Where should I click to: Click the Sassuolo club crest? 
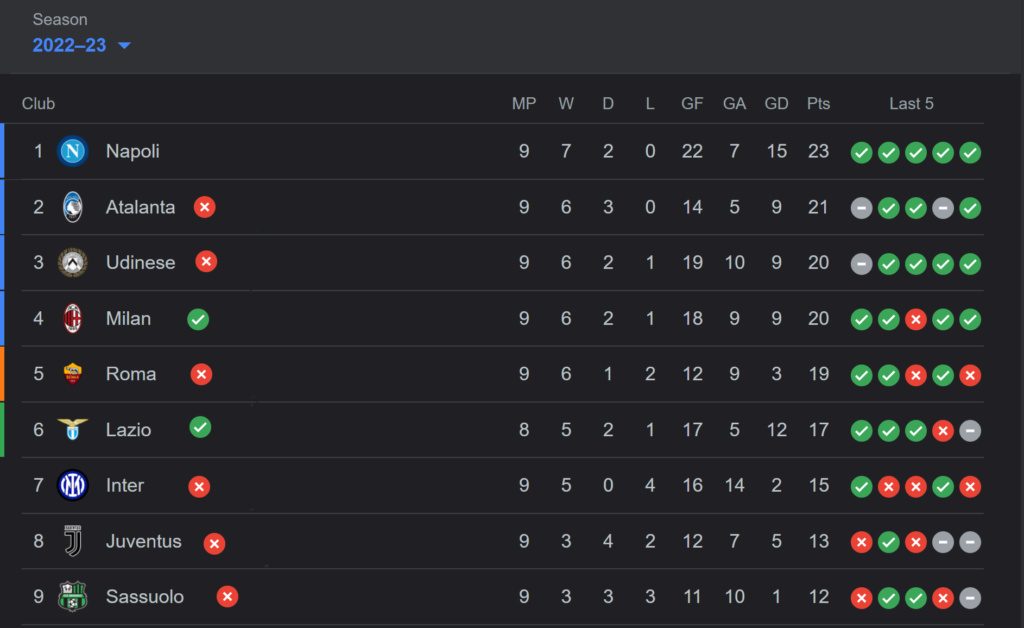pyautogui.click(x=72, y=597)
